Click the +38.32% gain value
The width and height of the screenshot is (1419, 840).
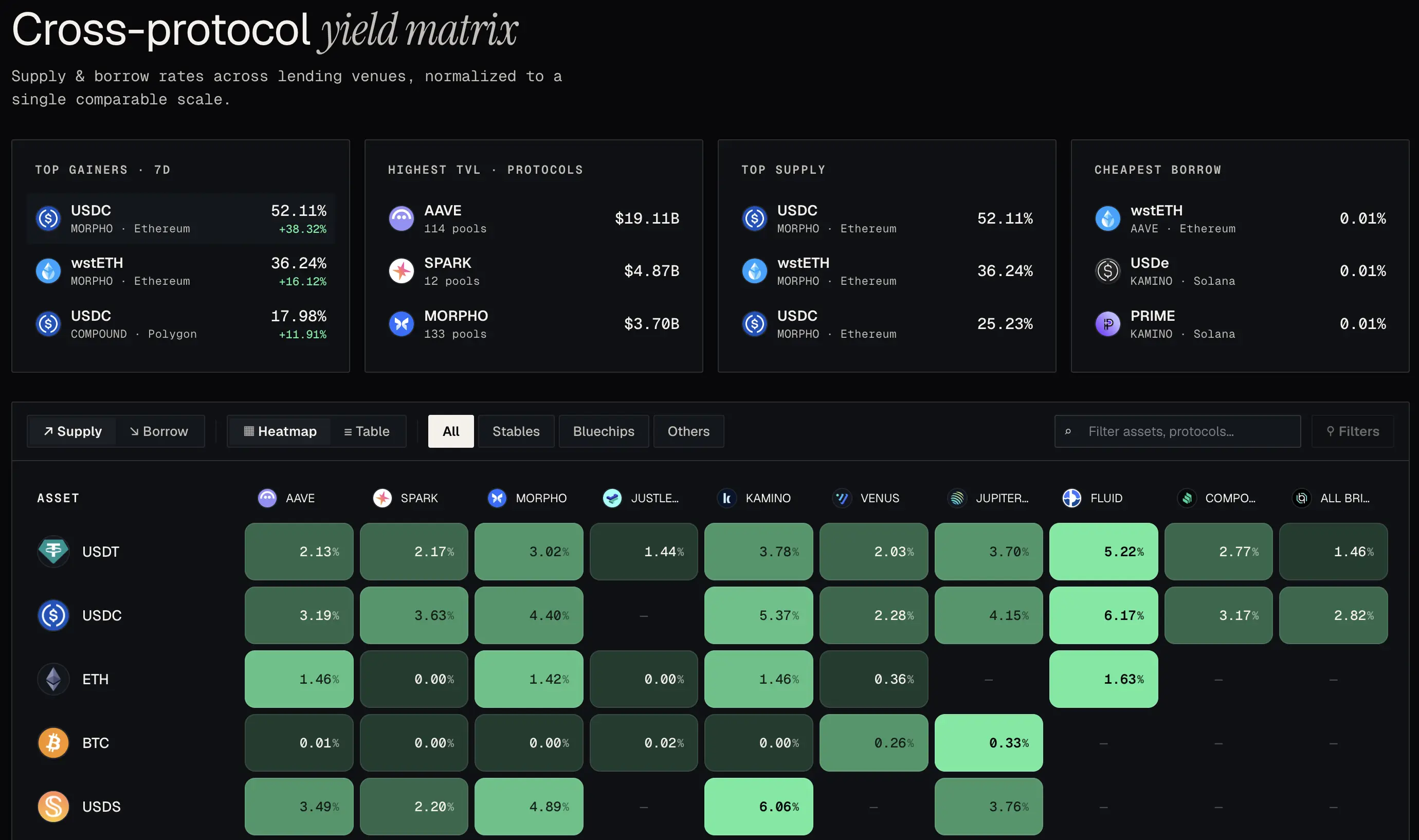(302, 229)
